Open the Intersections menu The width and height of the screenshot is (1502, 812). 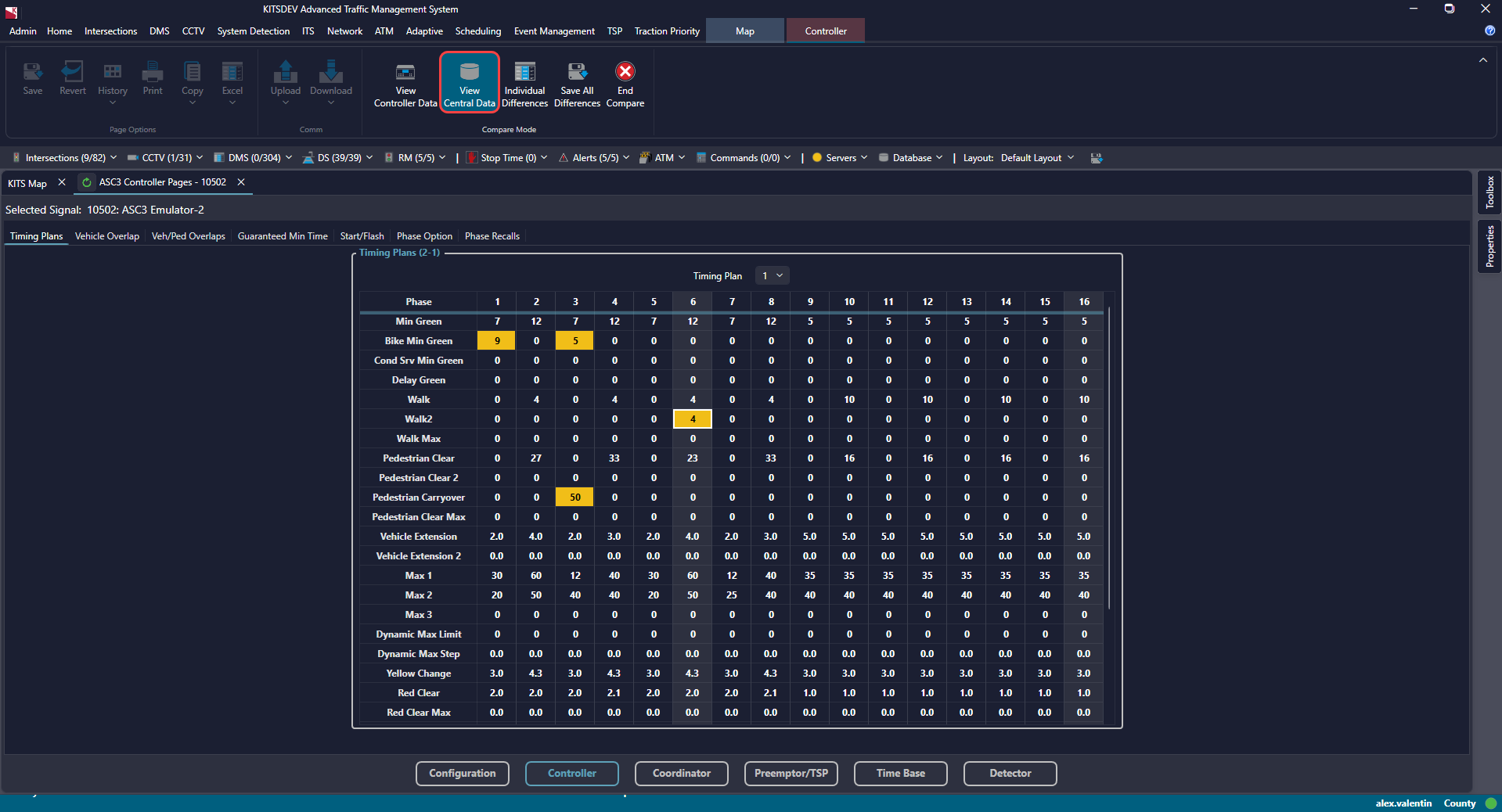click(110, 31)
